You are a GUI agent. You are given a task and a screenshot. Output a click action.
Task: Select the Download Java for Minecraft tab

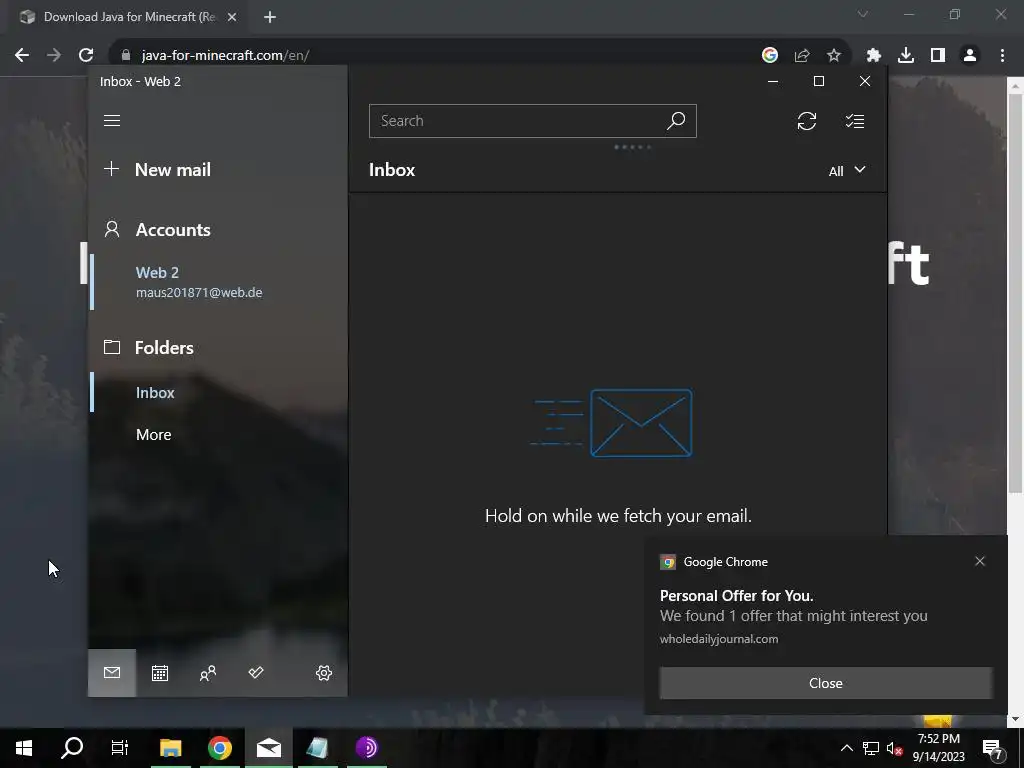[129, 17]
